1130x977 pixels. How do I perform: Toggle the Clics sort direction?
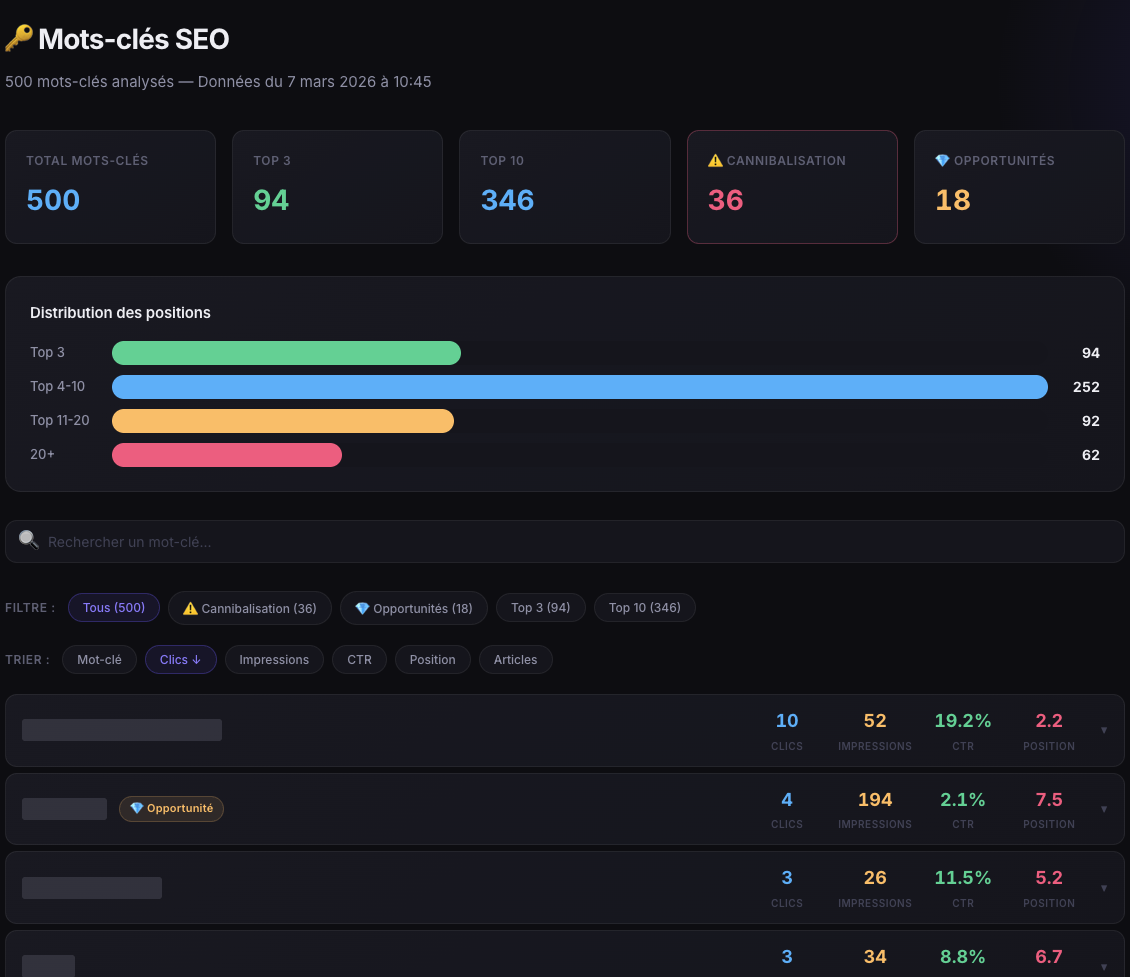(x=180, y=660)
